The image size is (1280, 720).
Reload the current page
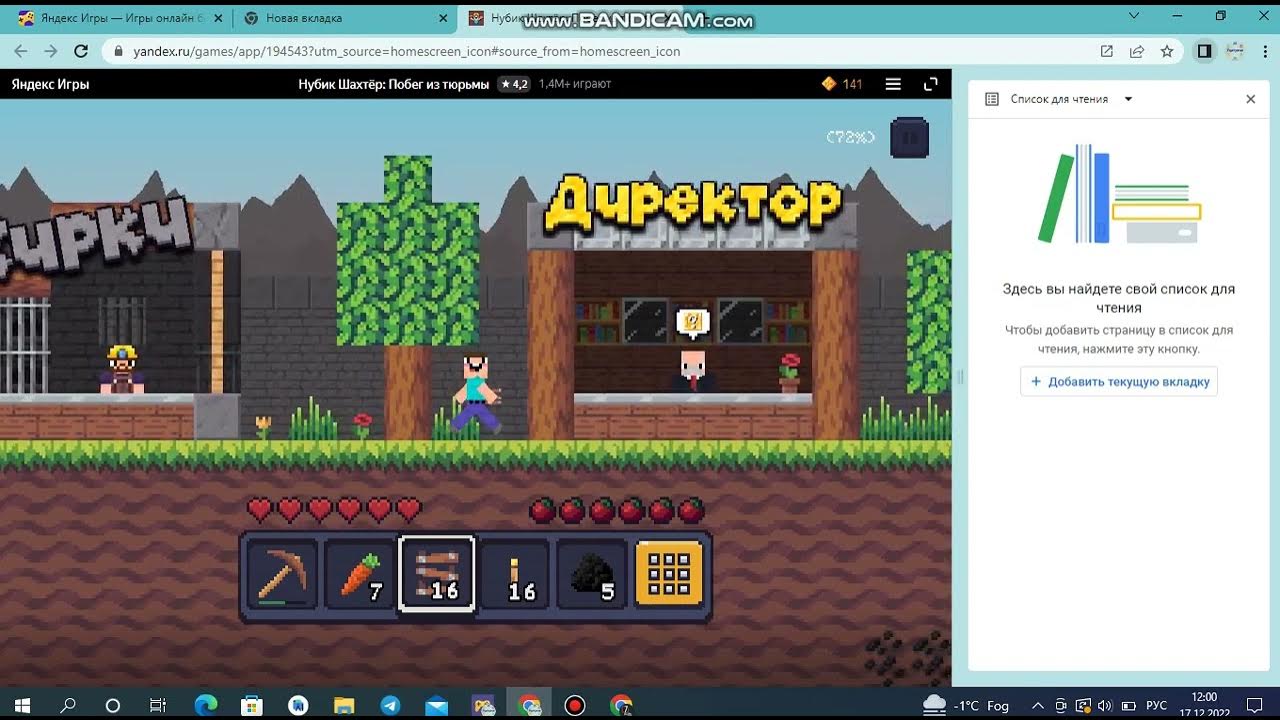tap(82, 51)
